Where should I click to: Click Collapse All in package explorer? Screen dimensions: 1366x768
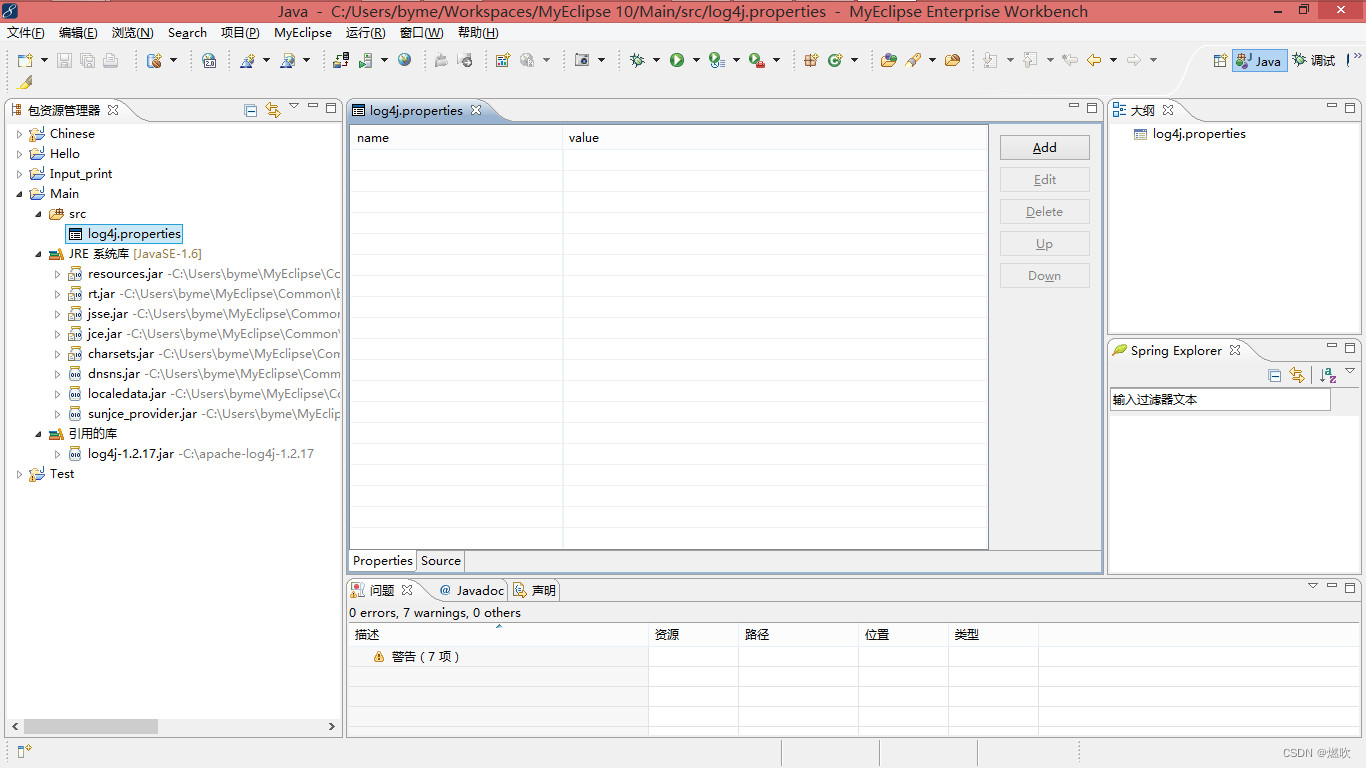(x=251, y=110)
